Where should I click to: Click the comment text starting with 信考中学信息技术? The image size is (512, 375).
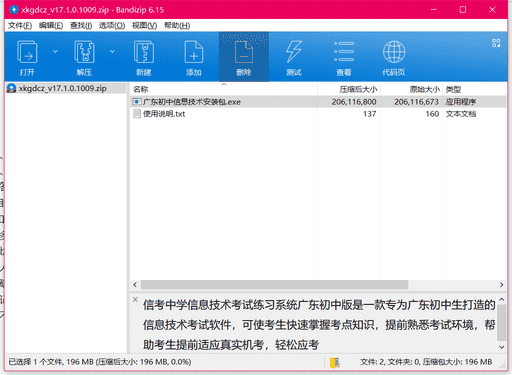click(319, 324)
